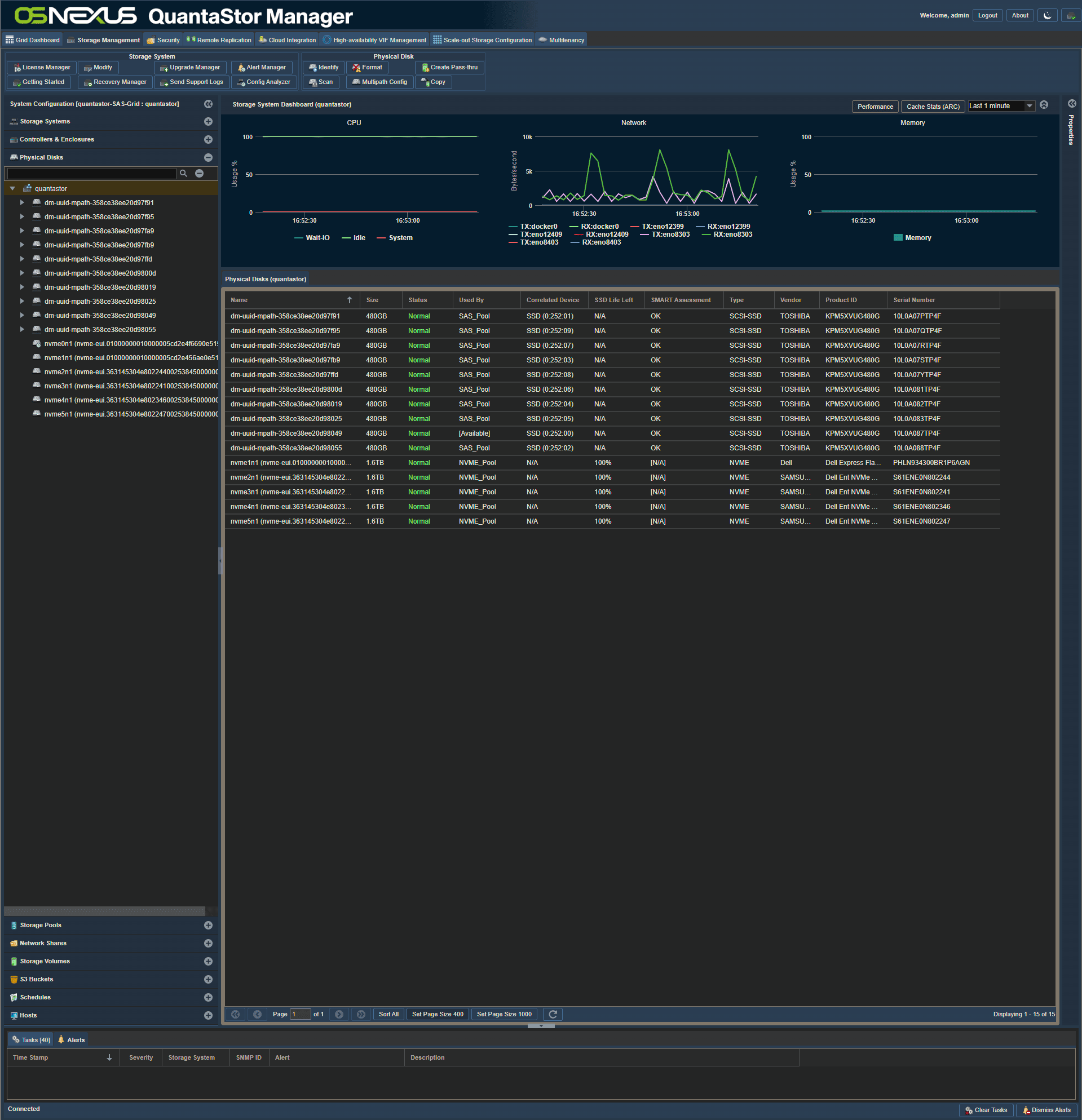
Task: Collapse the Physical Disks section
Action: pos(208,158)
